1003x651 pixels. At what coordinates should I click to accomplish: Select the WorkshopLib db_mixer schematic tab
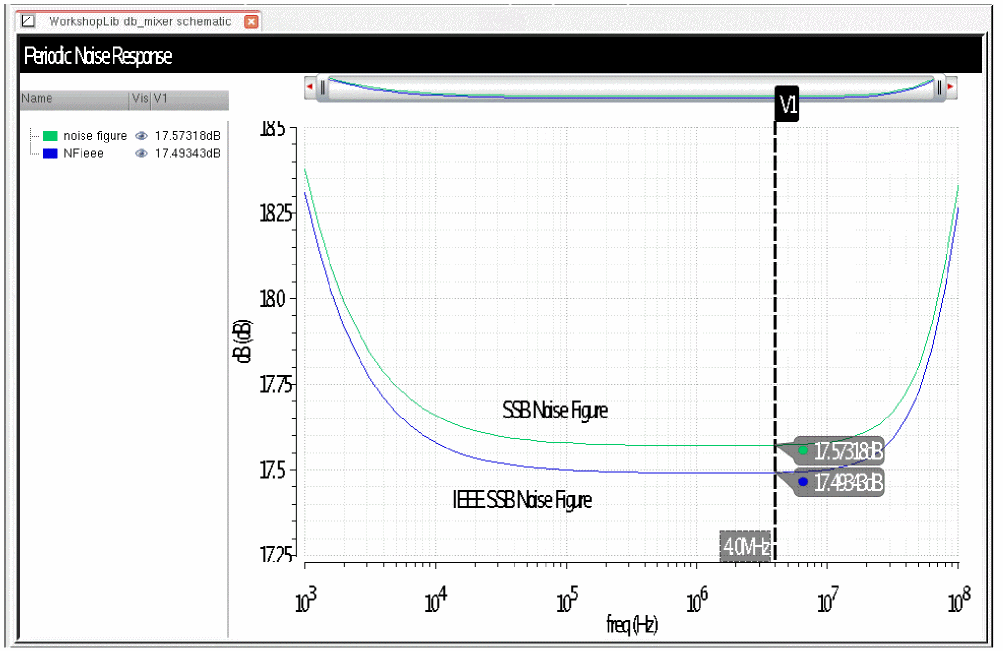click(x=139, y=22)
